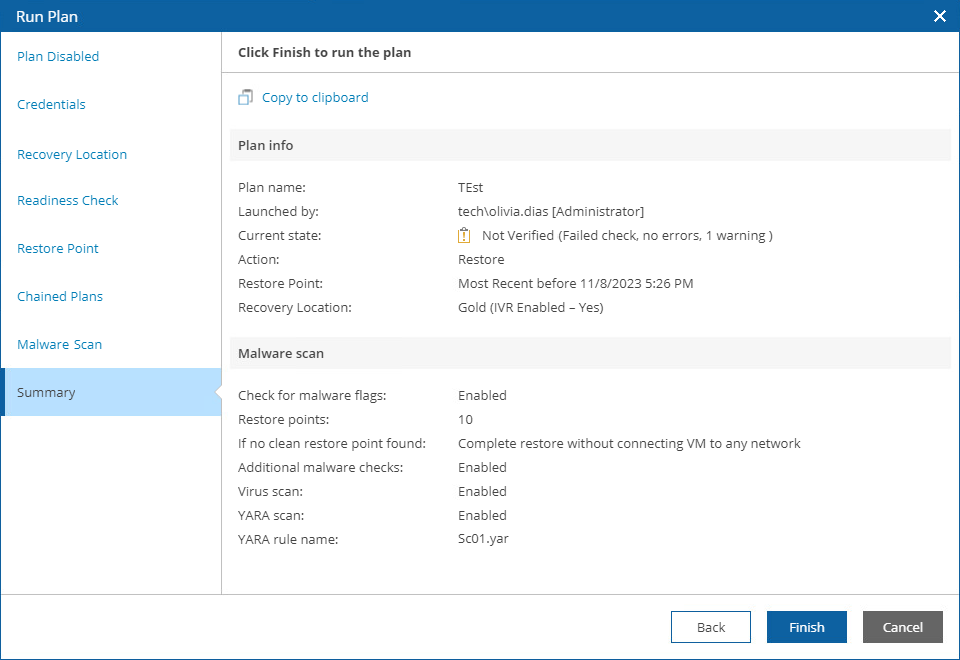The image size is (960, 660).
Task: Close the Run Plan dialog window
Action: (939, 16)
